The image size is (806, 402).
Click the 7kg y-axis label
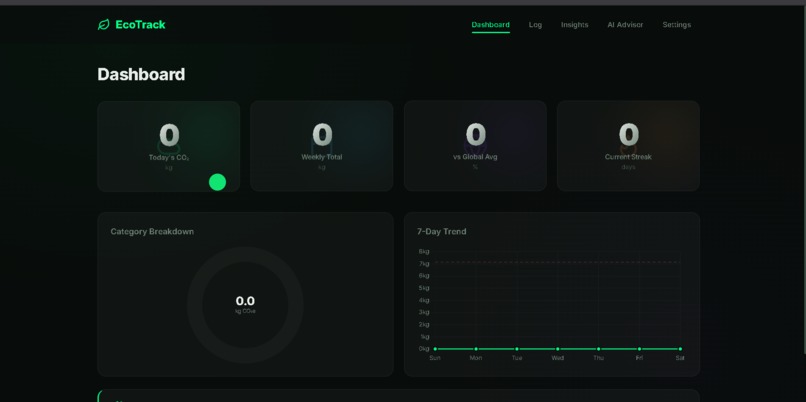click(x=424, y=264)
